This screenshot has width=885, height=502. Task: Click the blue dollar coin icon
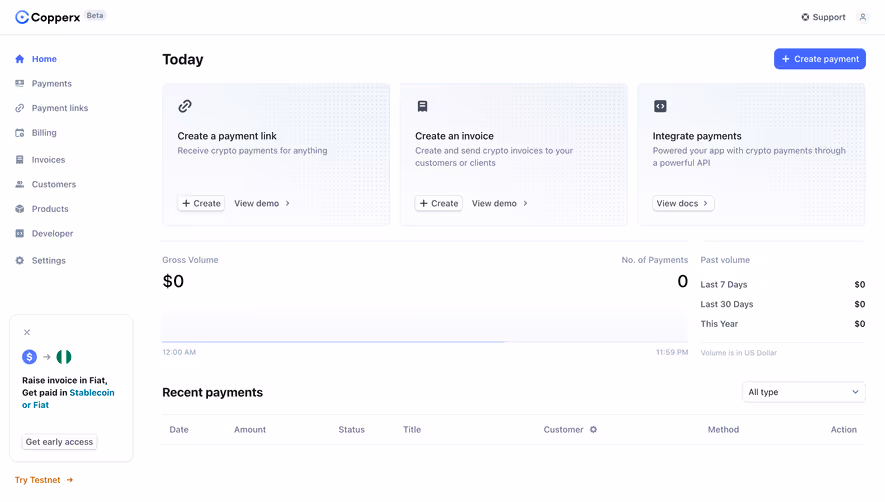point(29,357)
